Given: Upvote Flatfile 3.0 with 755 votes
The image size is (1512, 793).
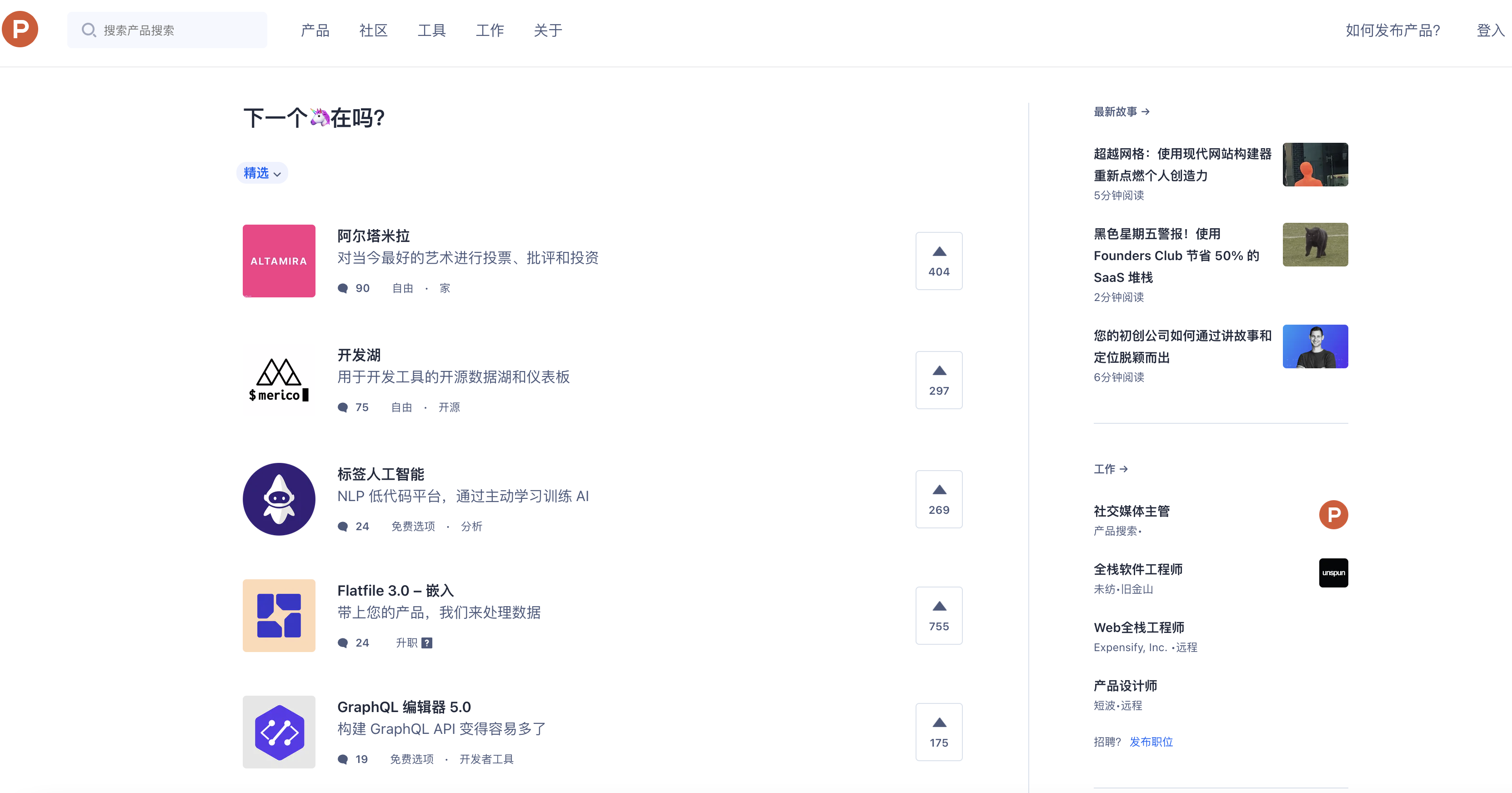Looking at the screenshot, I should tap(939, 615).
